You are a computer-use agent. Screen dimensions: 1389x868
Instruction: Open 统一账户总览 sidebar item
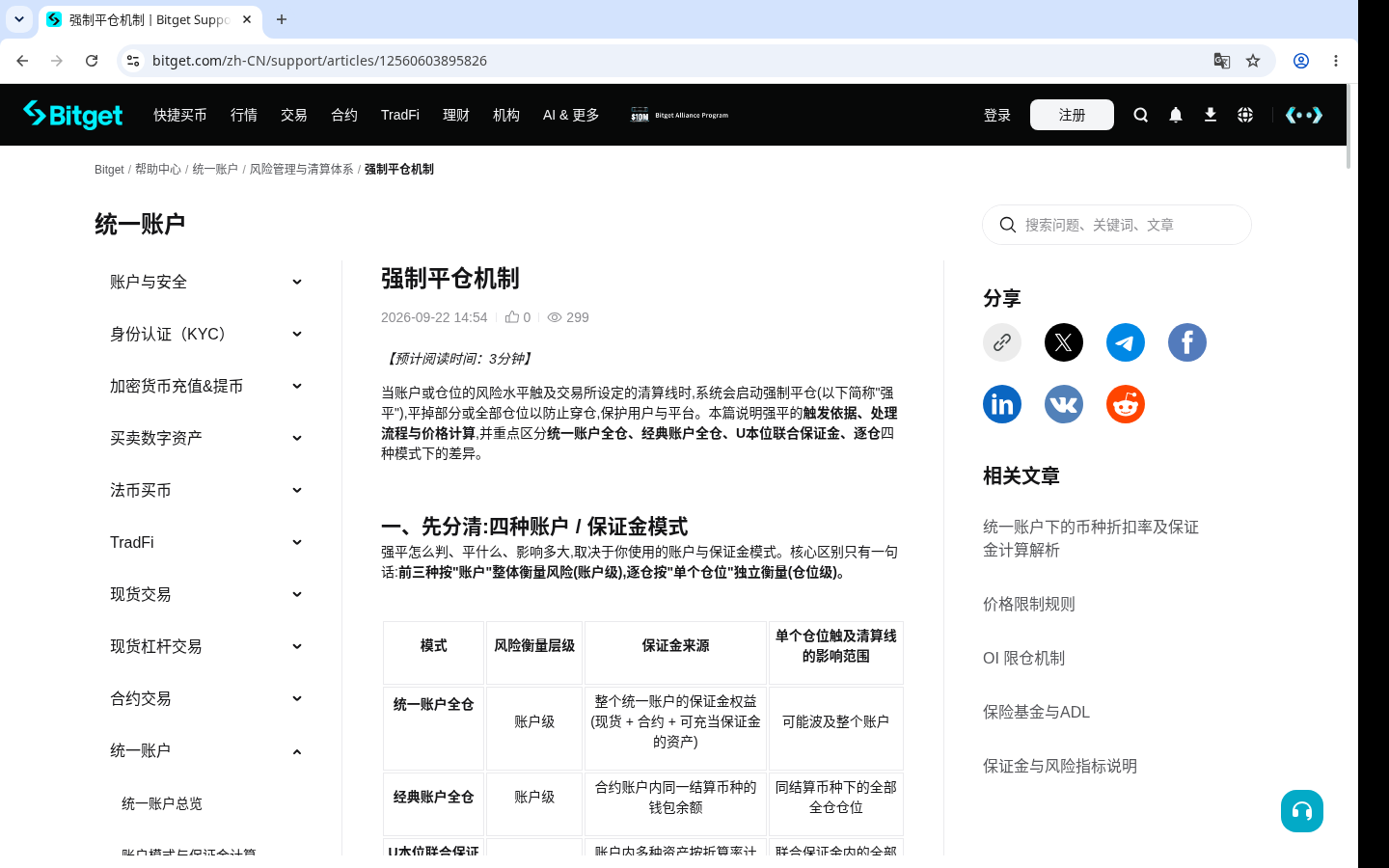(x=162, y=803)
